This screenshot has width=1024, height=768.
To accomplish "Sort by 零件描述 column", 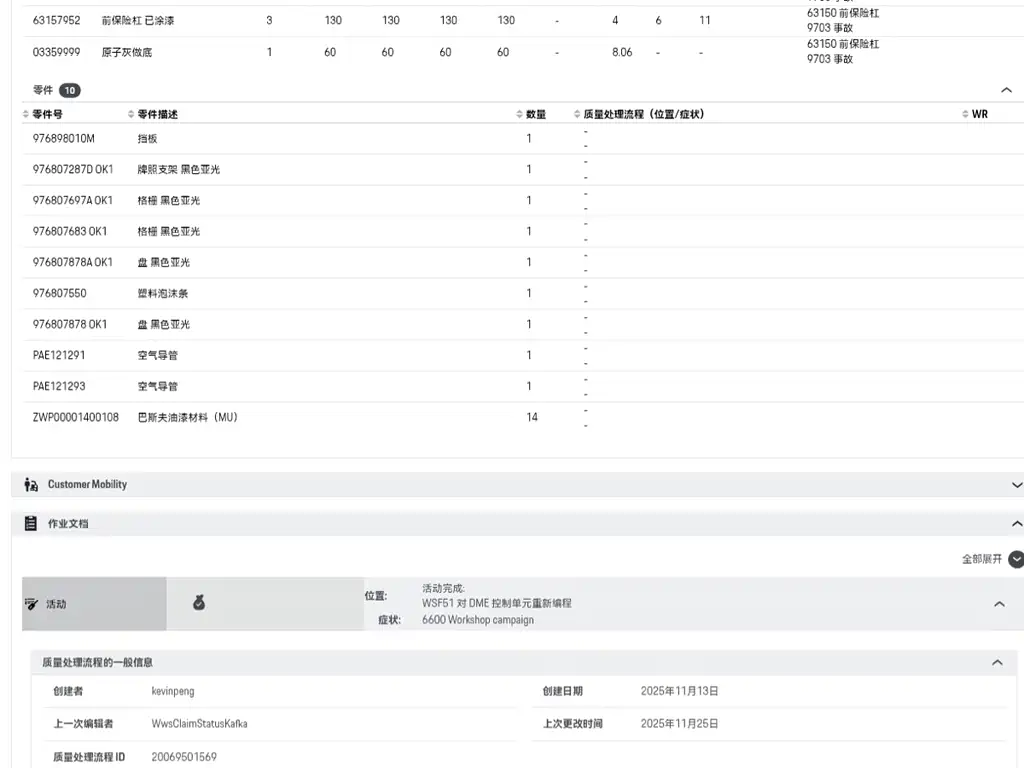I will point(131,114).
